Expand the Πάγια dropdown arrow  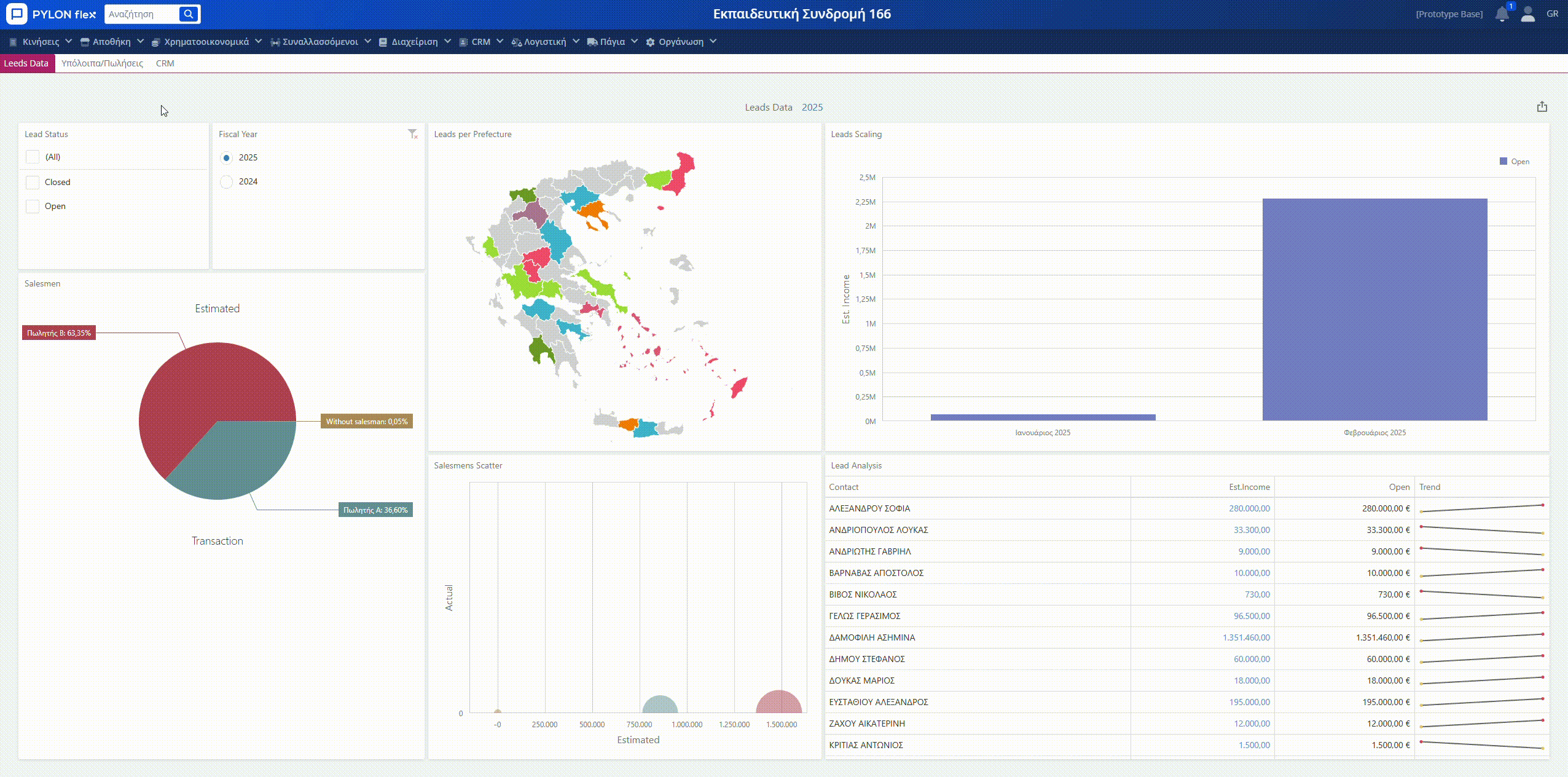(634, 41)
